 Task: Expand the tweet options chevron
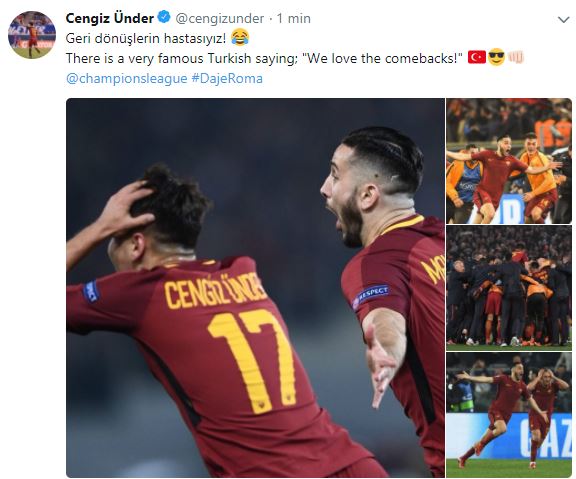[x=564, y=19]
